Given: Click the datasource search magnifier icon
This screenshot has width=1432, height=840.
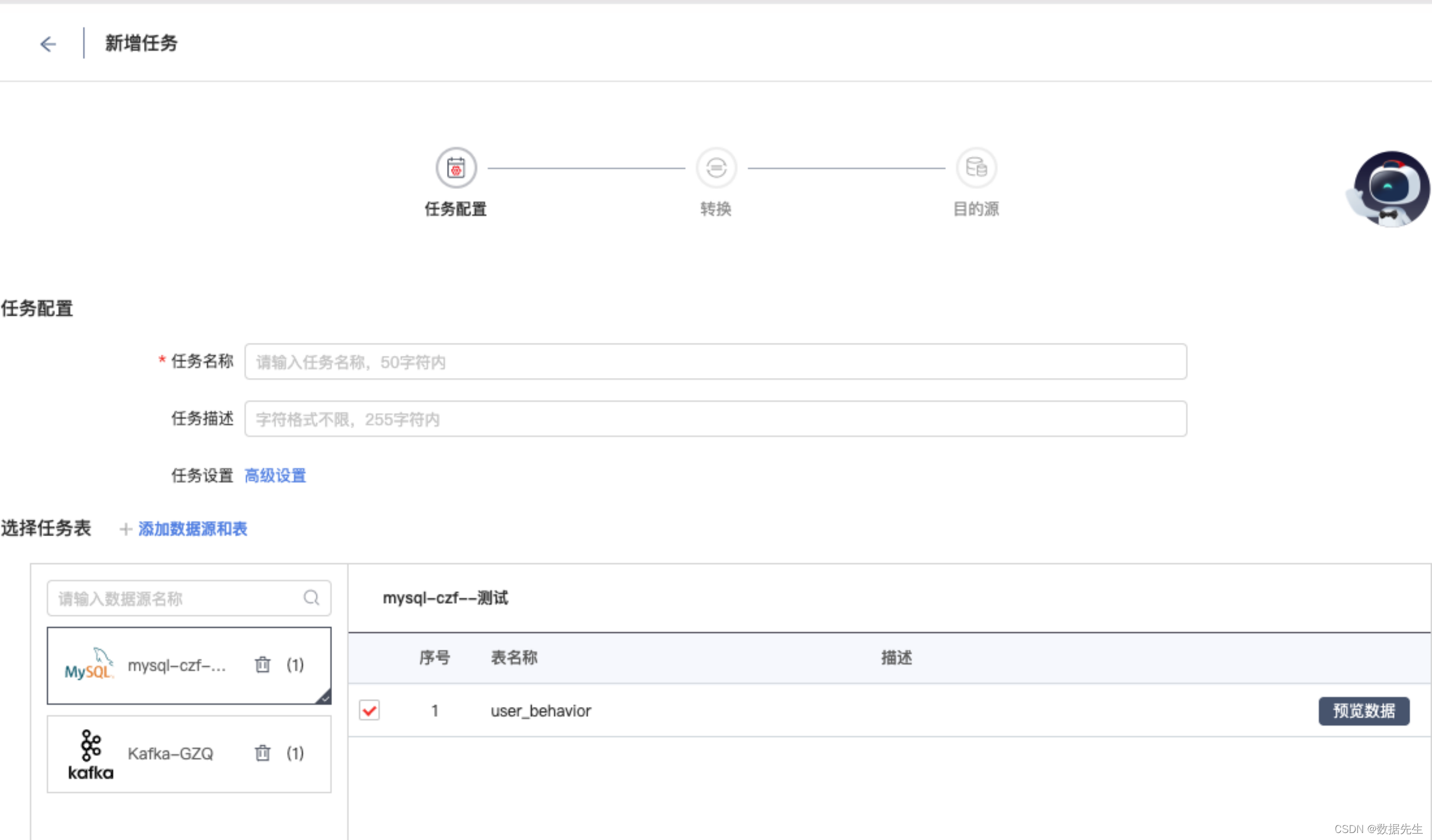Looking at the screenshot, I should [312, 598].
